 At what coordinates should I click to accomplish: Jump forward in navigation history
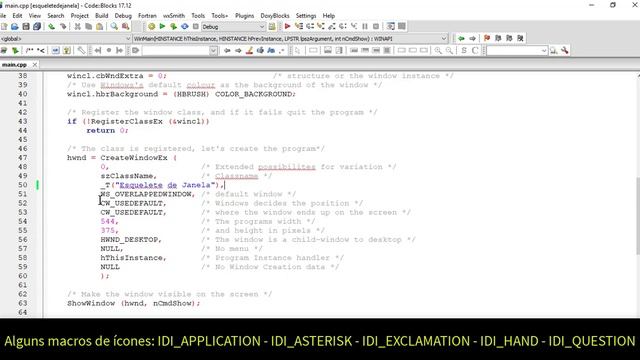(x=472, y=38)
